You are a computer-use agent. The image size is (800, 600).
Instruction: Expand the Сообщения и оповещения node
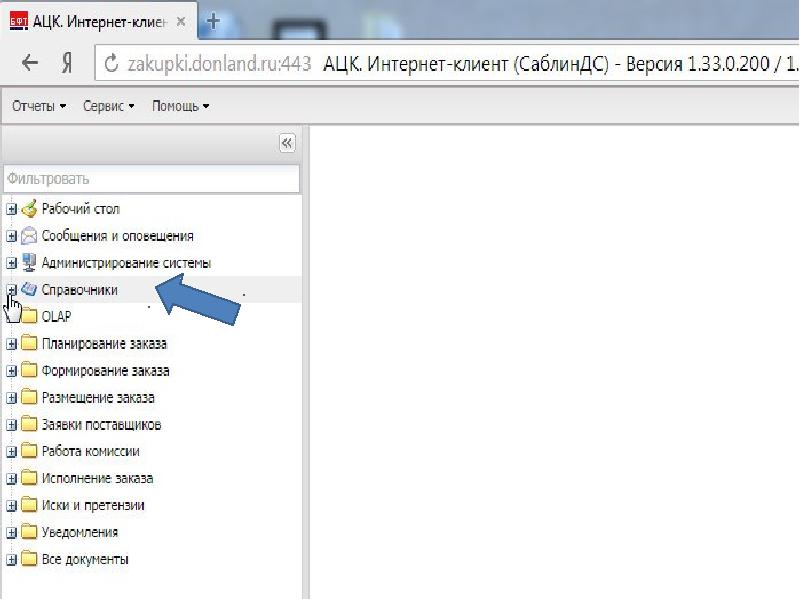(x=11, y=236)
